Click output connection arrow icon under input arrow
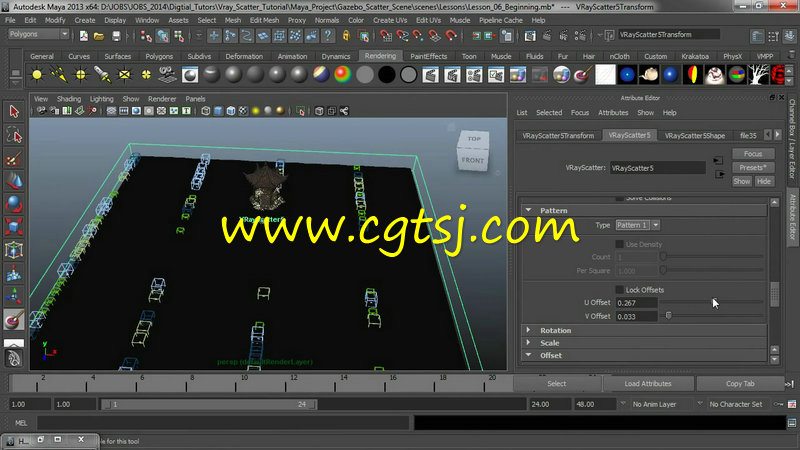Viewport: 800px width, 450px height. pos(719,174)
